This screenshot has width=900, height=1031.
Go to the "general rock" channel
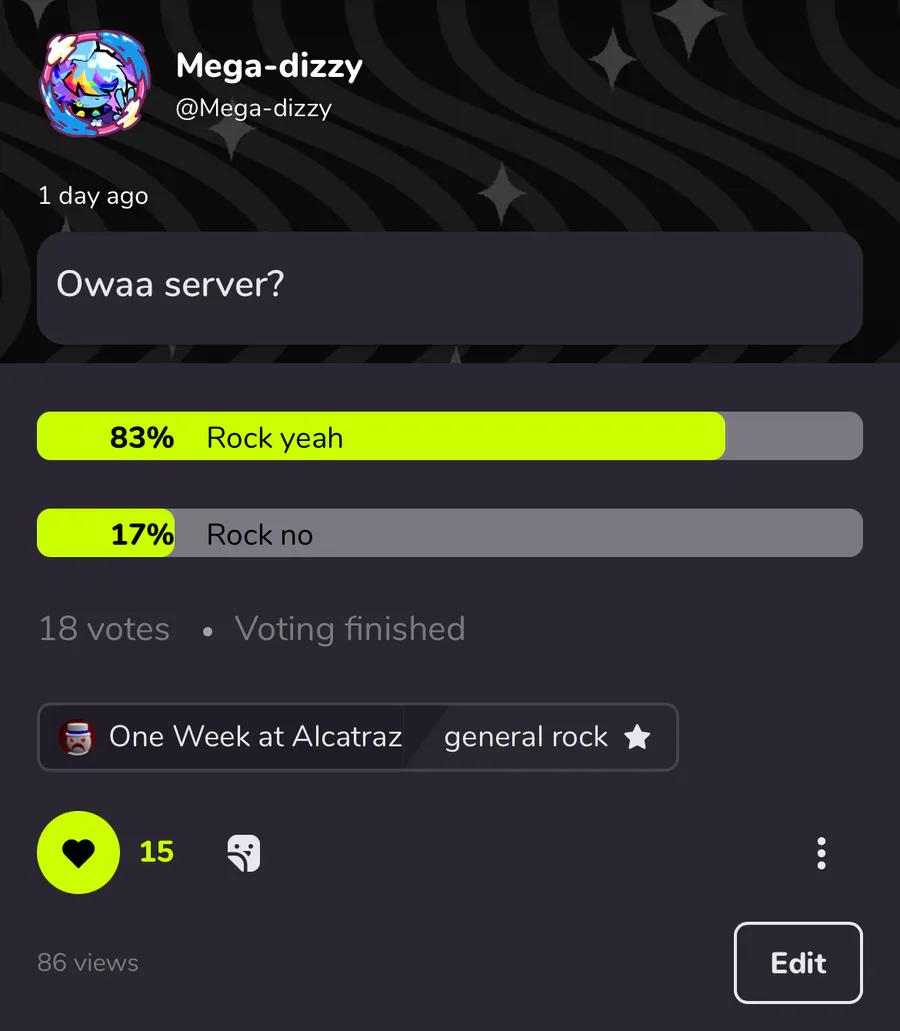pyautogui.click(x=526, y=738)
